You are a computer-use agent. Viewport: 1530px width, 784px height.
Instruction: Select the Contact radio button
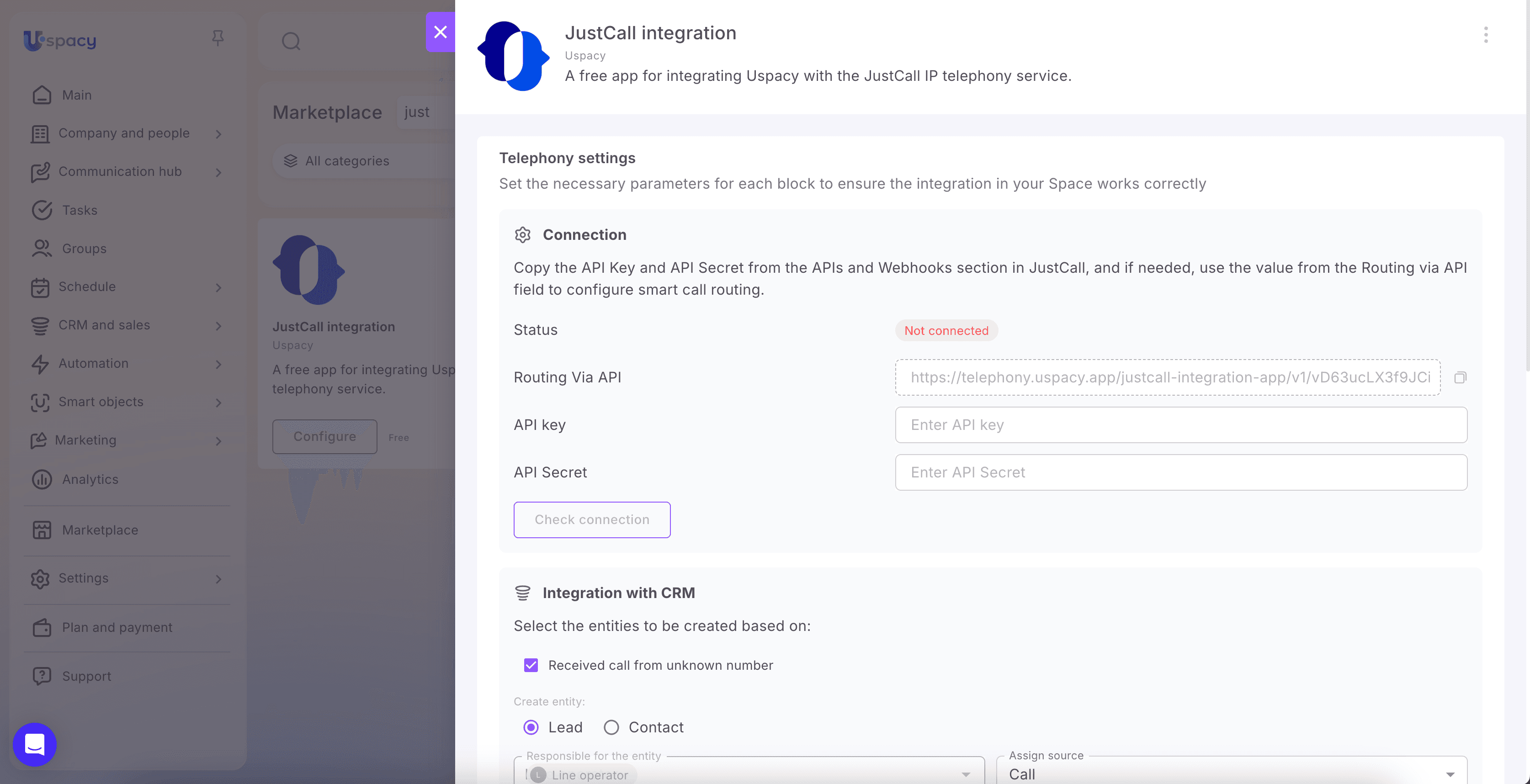click(x=611, y=727)
